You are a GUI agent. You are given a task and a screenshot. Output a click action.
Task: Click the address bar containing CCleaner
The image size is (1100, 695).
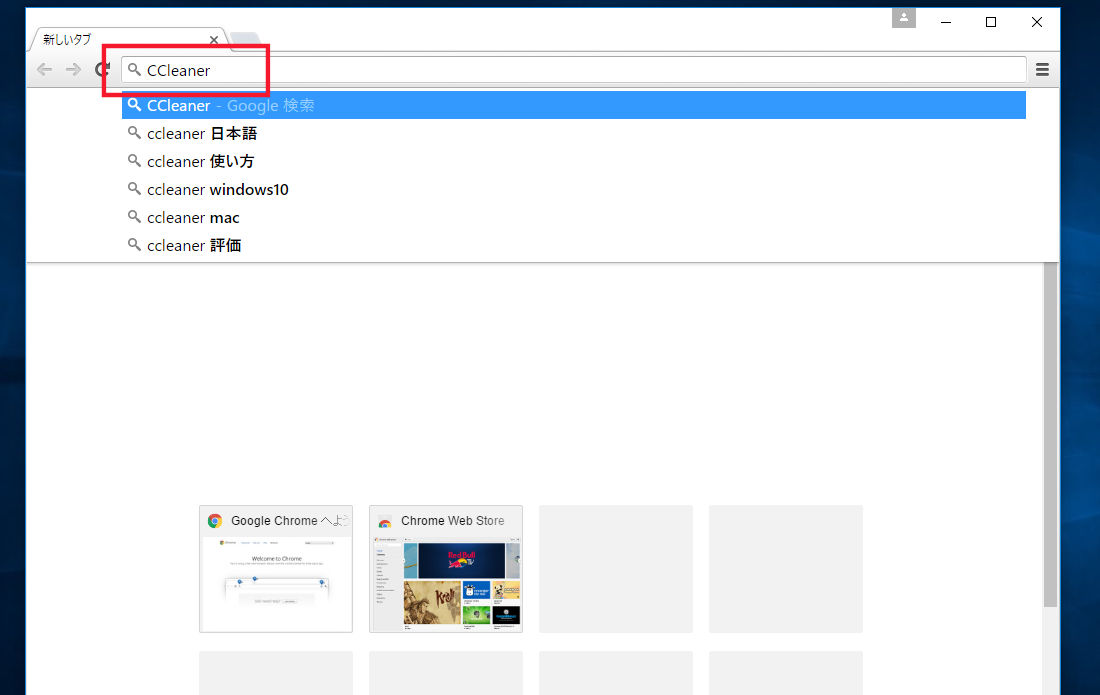click(574, 70)
